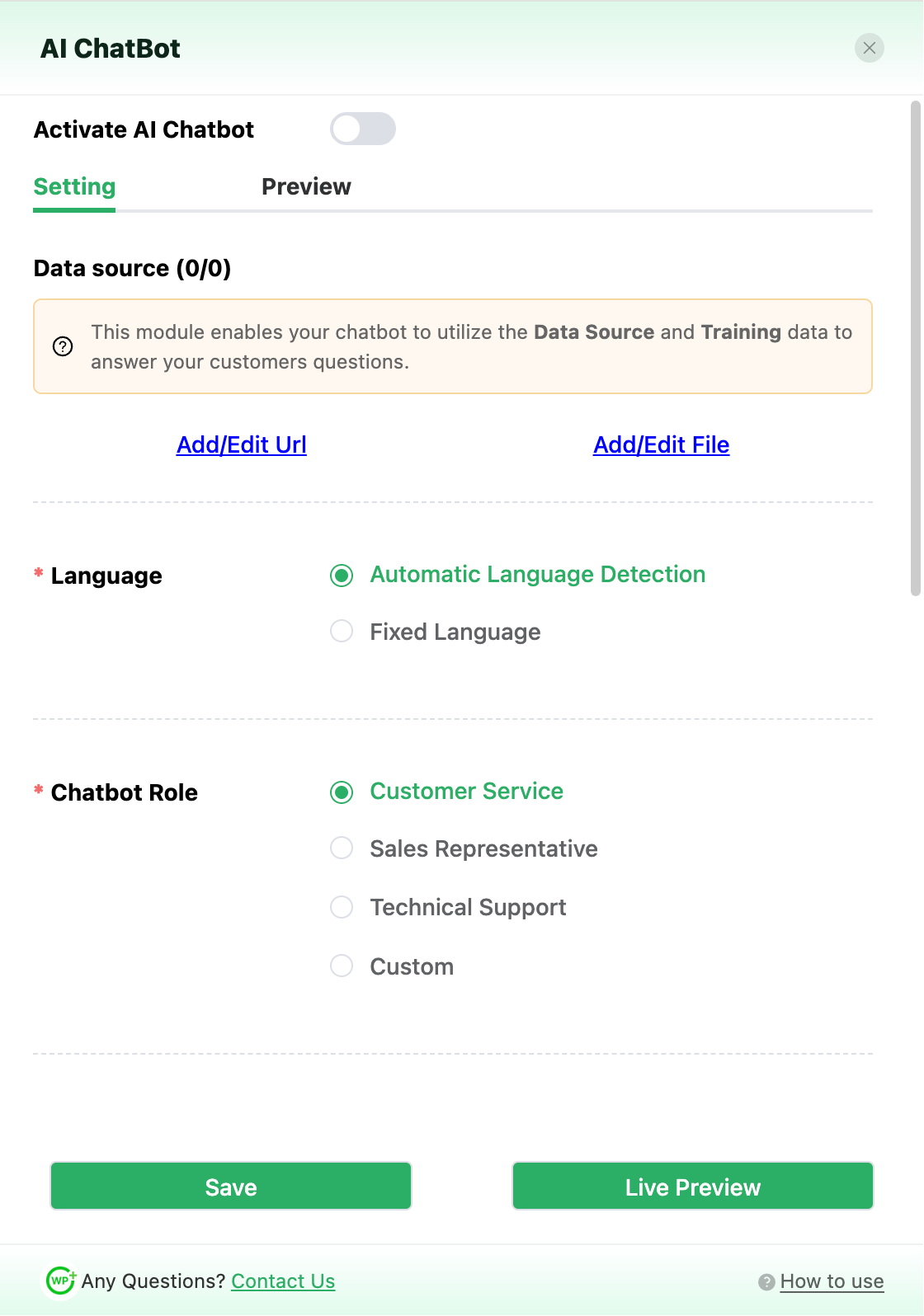The image size is (924, 1316).
Task: Choose Sales Representative as chatbot role
Action: point(342,848)
